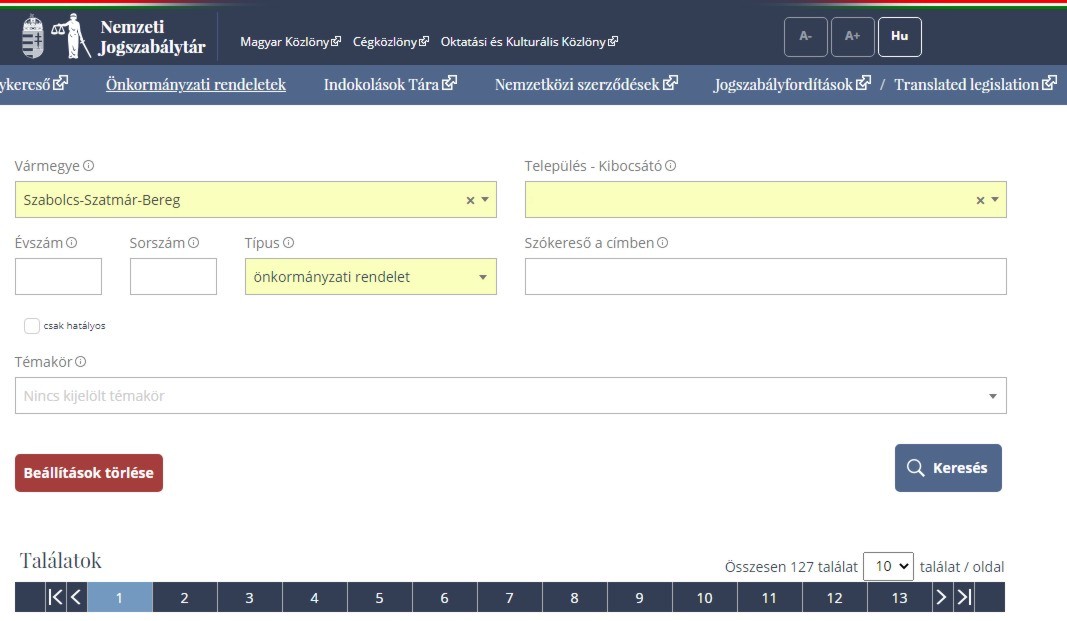Open the Cégközlöny link
The height and width of the screenshot is (621, 1067).
[x=391, y=41]
